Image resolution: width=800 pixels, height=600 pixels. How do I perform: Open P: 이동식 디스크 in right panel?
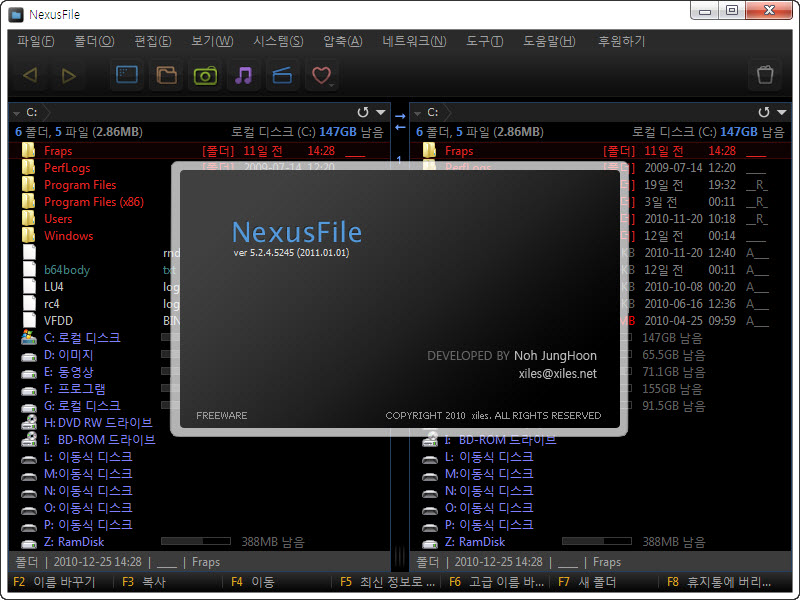[489, 525]
